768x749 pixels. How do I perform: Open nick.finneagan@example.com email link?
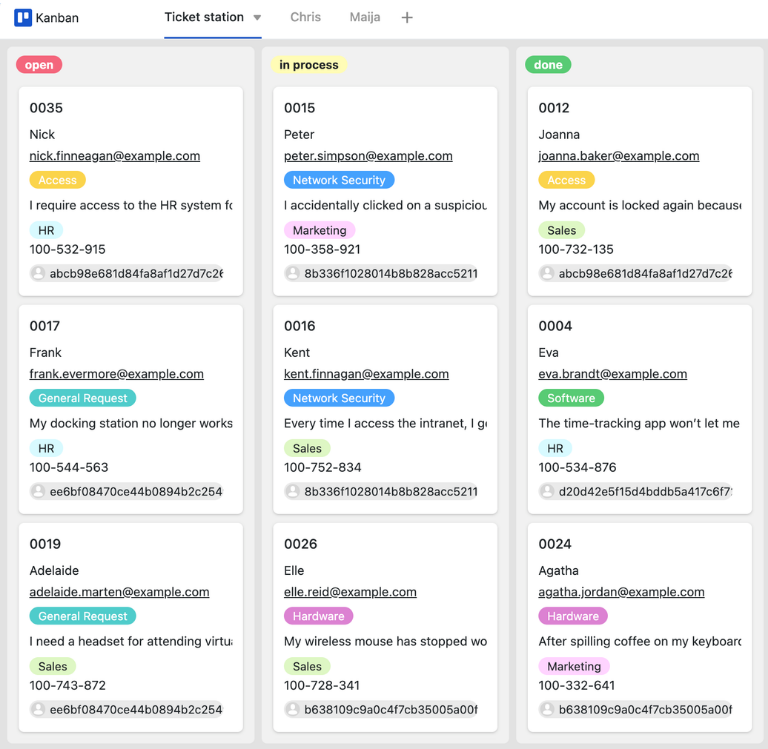click(114, 156)
